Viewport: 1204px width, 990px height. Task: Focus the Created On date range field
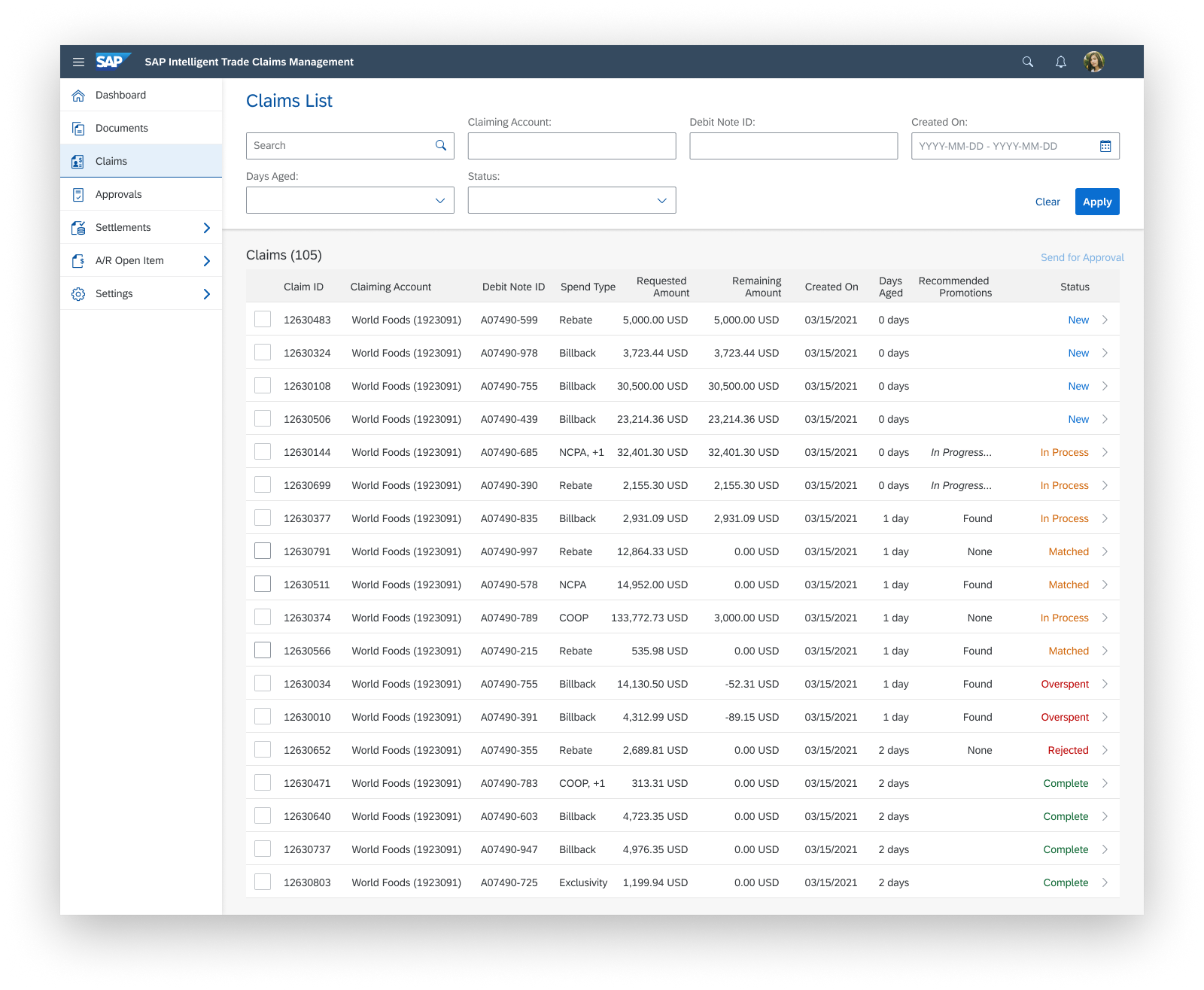1015,146
